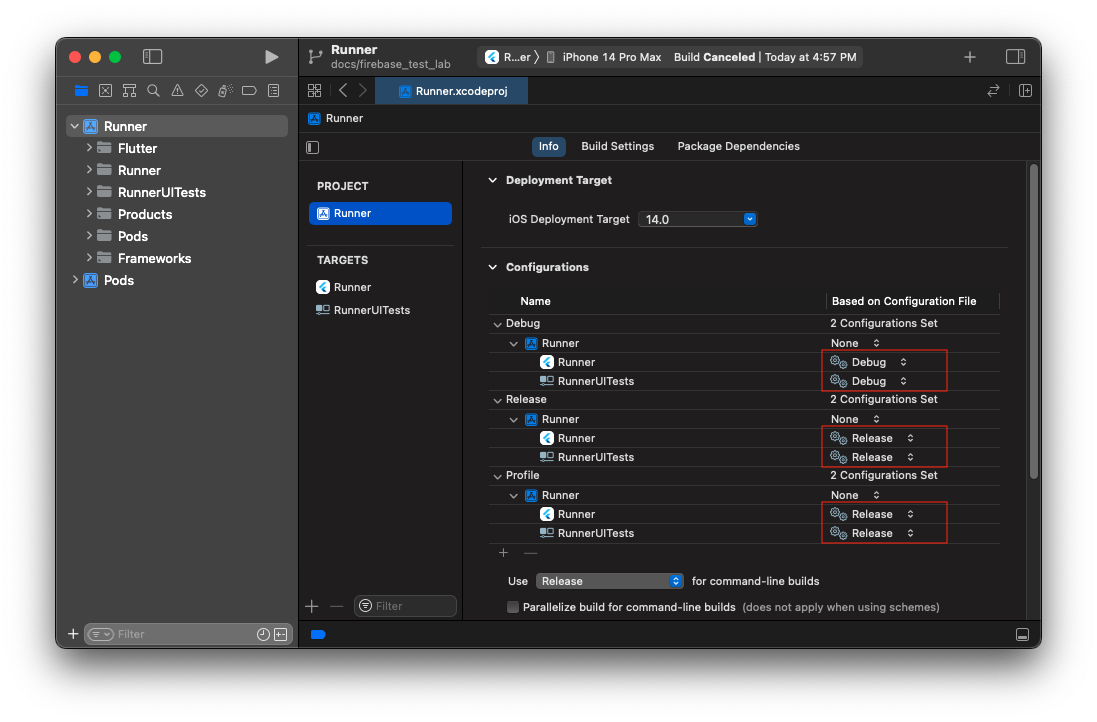The image size is (1097, 722).
Task: Run the project with the play button
Action: tap(271, 57)
